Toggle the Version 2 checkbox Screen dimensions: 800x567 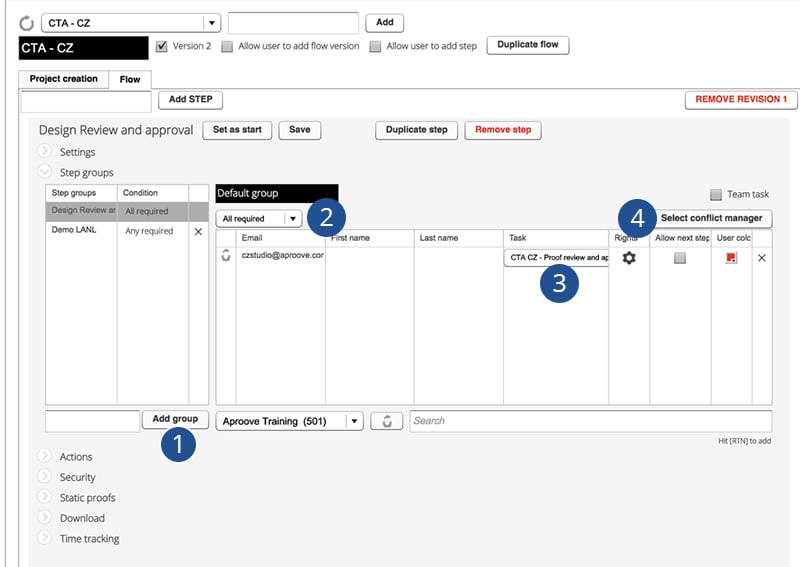tap(162, 46)
